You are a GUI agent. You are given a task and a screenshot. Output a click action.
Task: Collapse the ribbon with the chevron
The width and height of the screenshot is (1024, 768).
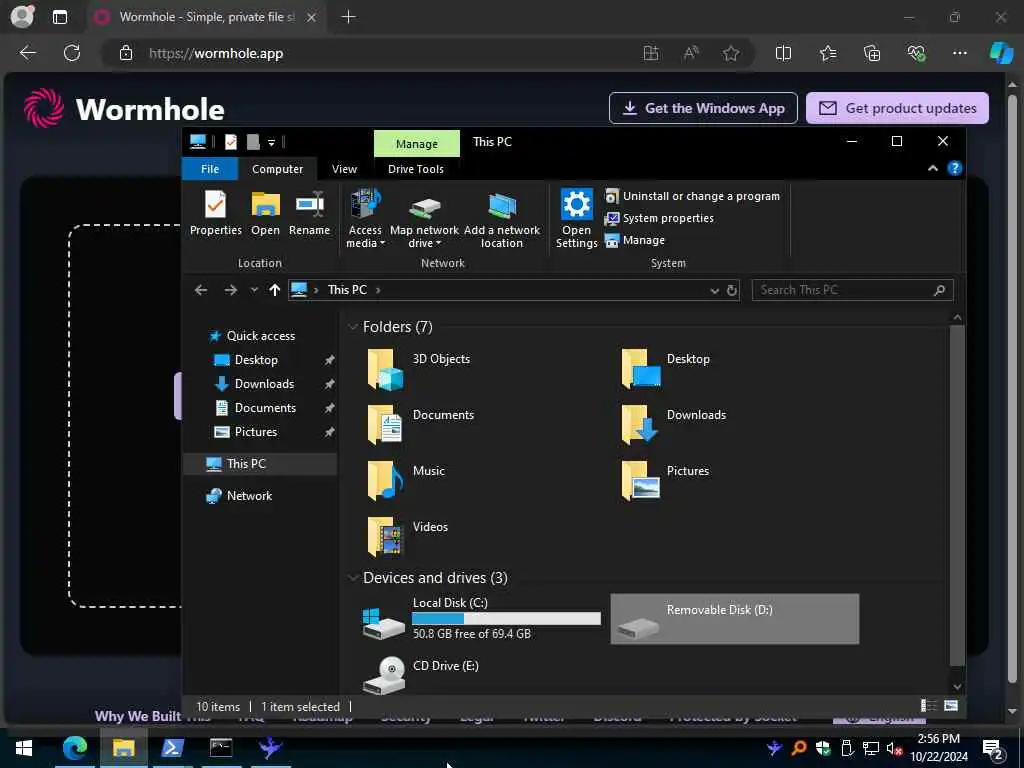(933, 168)
